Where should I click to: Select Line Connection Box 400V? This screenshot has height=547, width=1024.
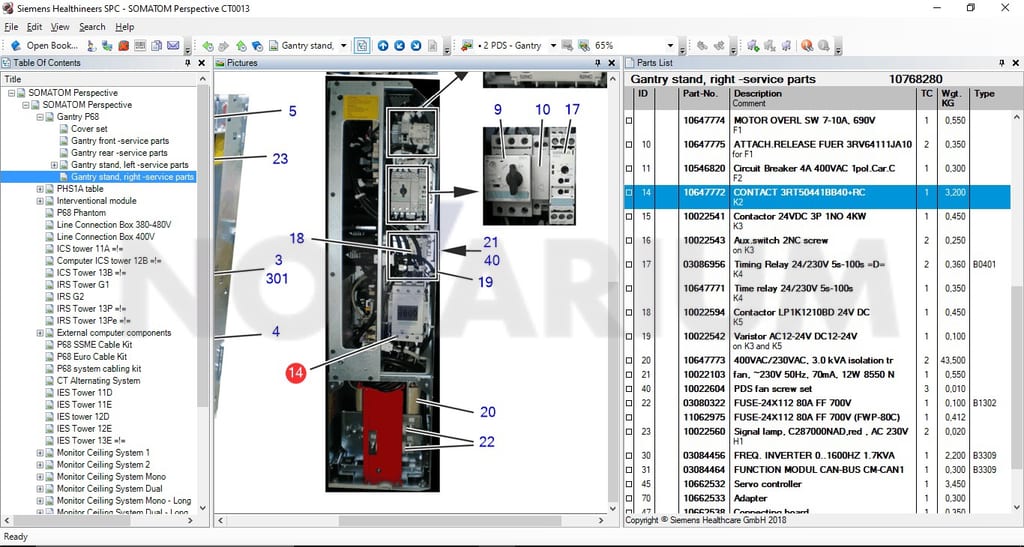[106, 237]
